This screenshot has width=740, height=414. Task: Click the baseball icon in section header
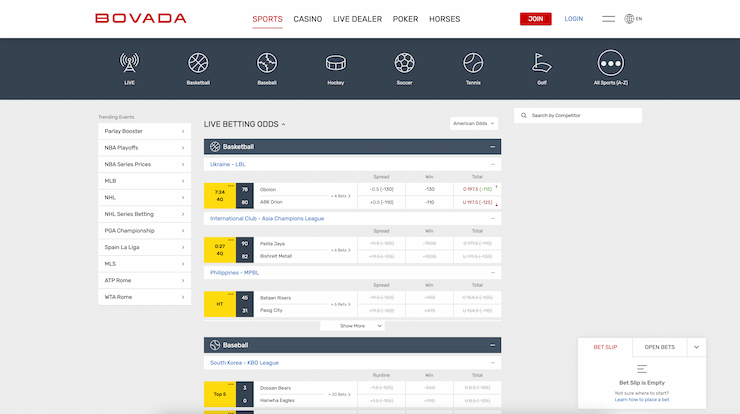215,345
